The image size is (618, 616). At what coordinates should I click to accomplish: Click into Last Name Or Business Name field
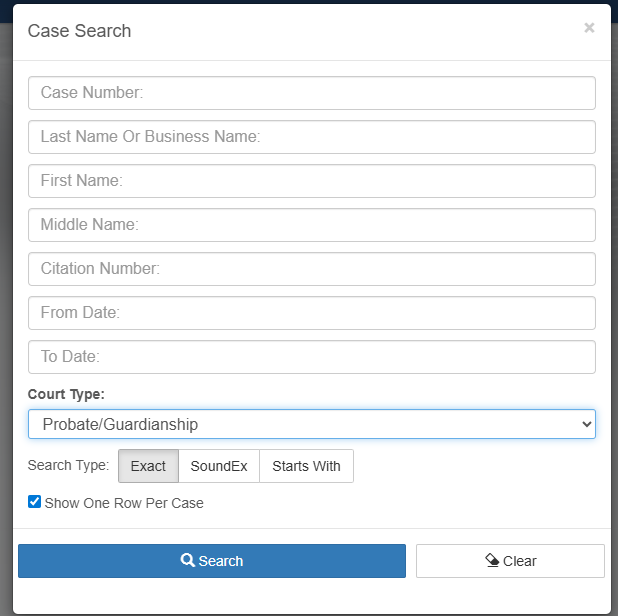pos(311,137)
